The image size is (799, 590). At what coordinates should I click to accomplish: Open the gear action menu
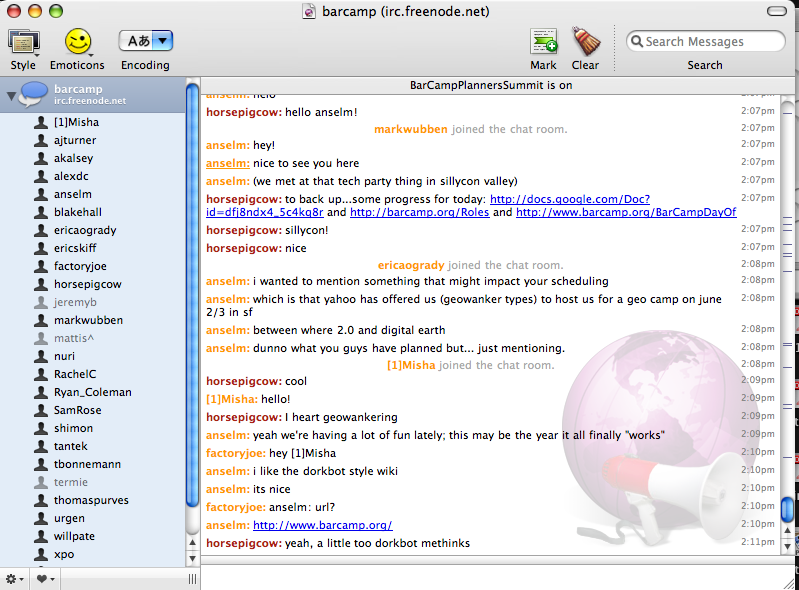(x=14, y=579)
